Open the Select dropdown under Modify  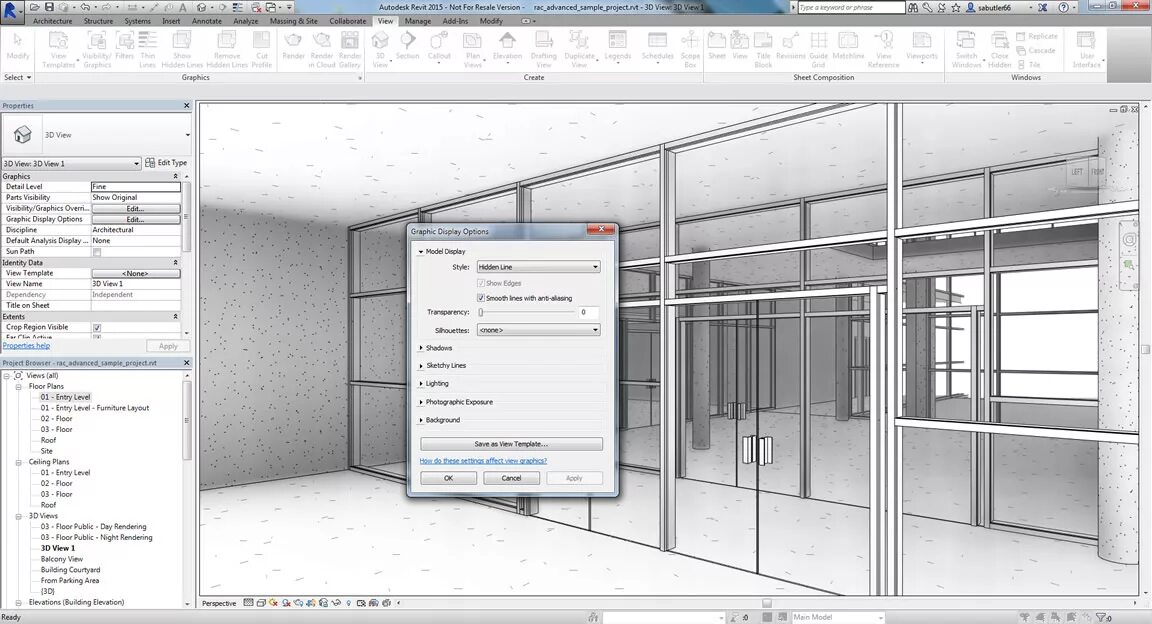click(18, 77)
